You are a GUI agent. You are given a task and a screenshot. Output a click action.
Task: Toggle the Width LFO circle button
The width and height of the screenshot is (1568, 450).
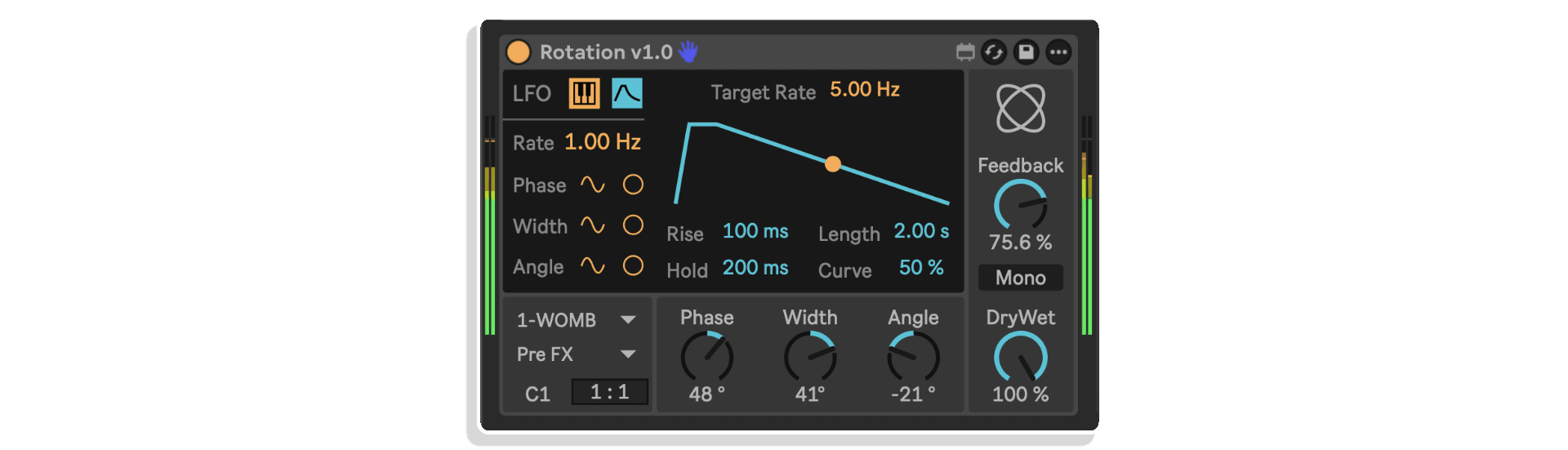pos(633,225)
